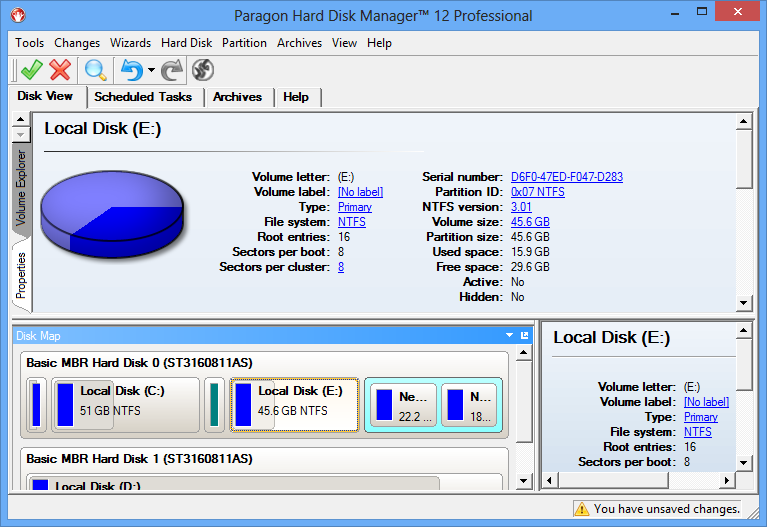Image resolution: width=767 pixels, height=527 pixels.
Task: Collapse the properties panel with the up arrow
Action: (20, 122)
